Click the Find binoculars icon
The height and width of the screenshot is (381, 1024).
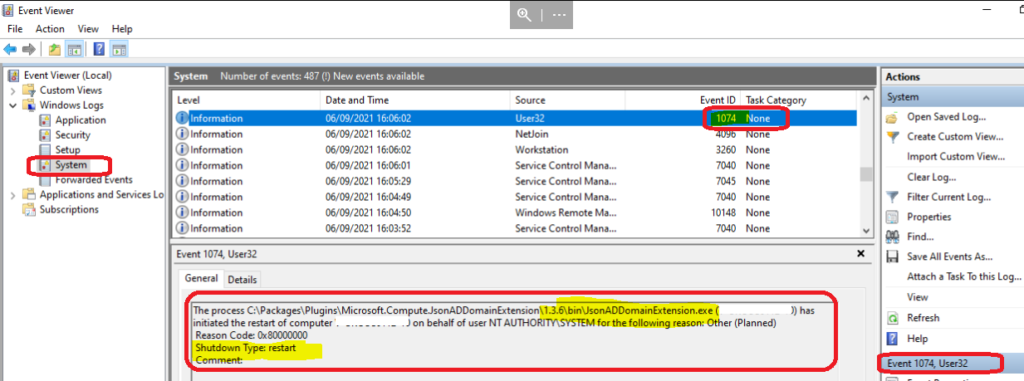892,237
